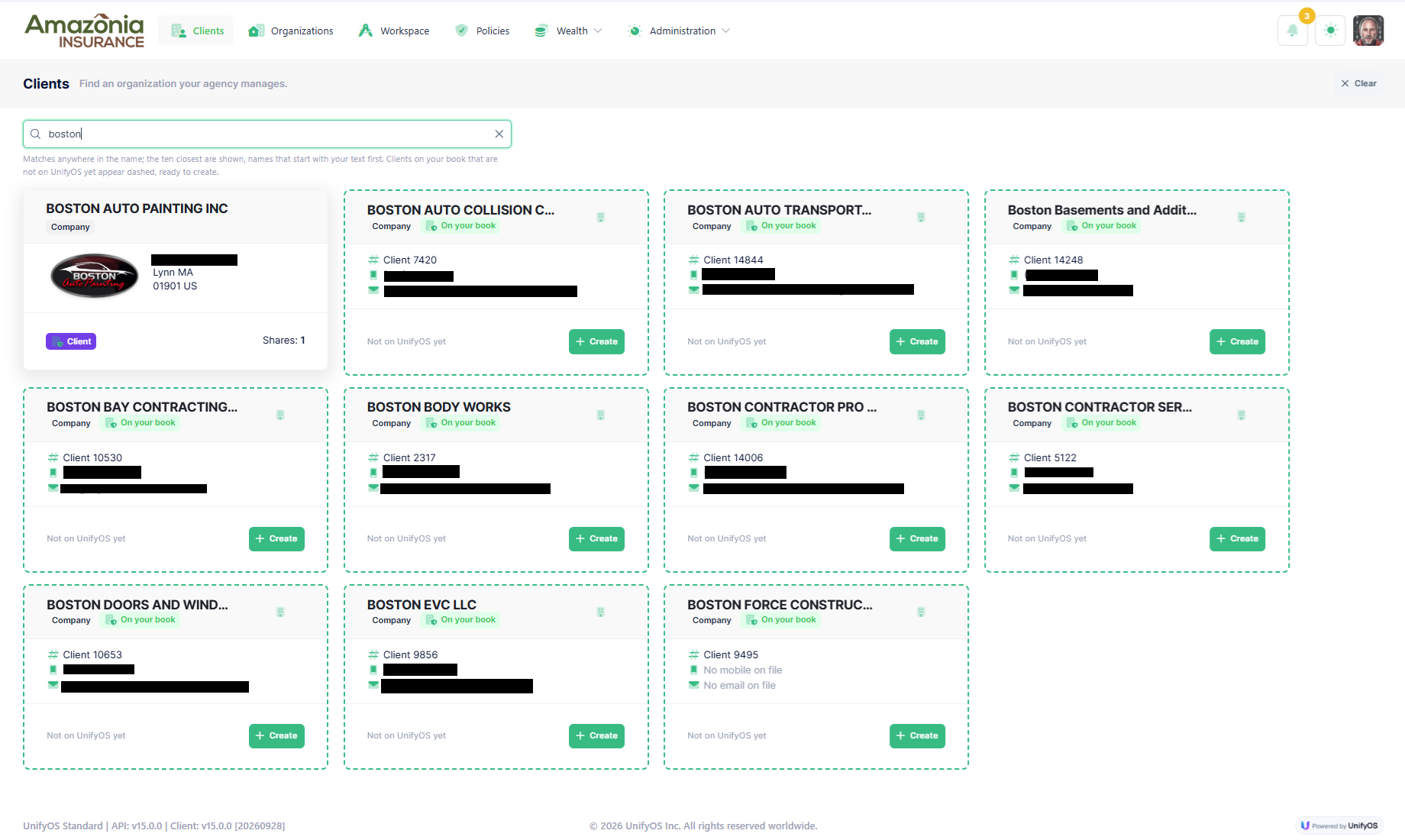Focus the client search input field

(267, 134)
